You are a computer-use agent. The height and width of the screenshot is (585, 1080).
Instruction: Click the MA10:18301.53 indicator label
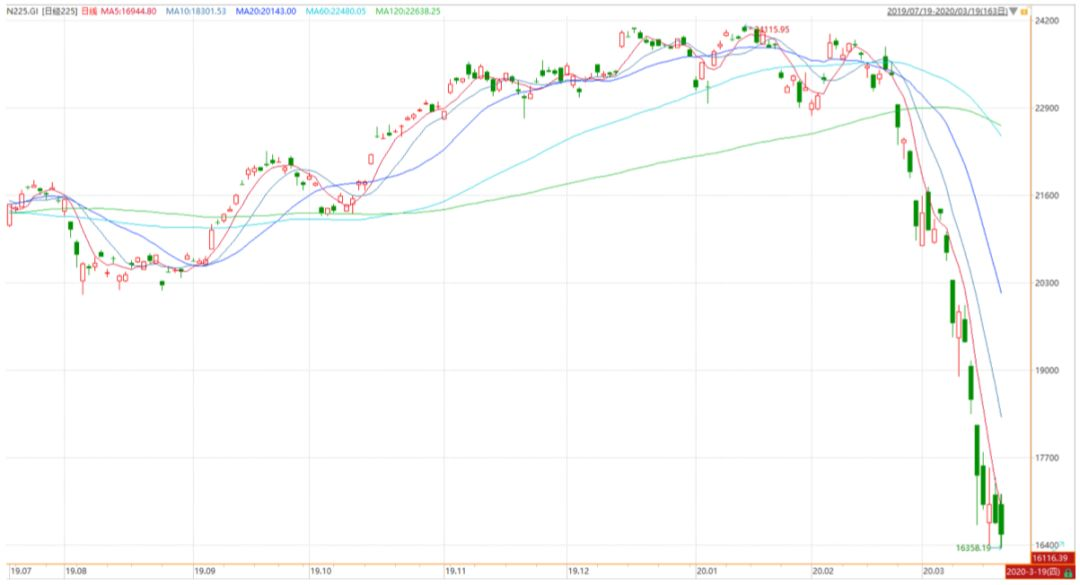[x=196, y=11]
